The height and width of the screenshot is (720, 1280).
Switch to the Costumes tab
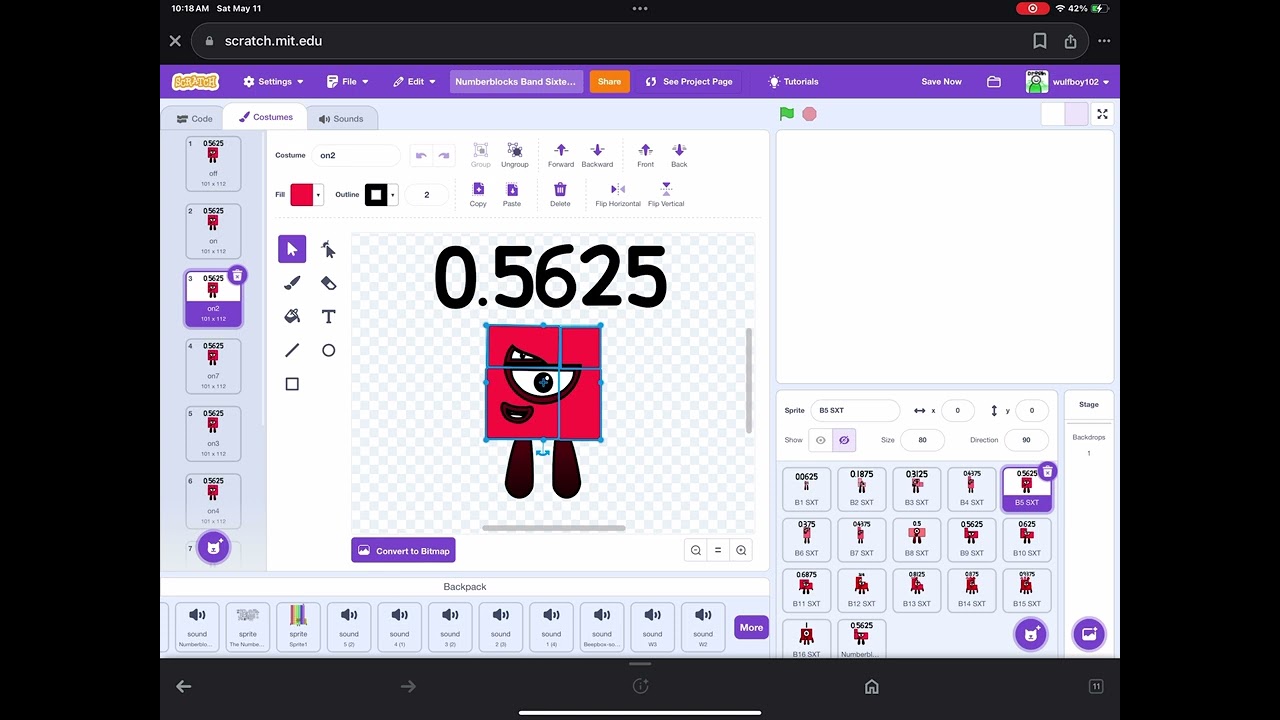[x=265, y=117]
